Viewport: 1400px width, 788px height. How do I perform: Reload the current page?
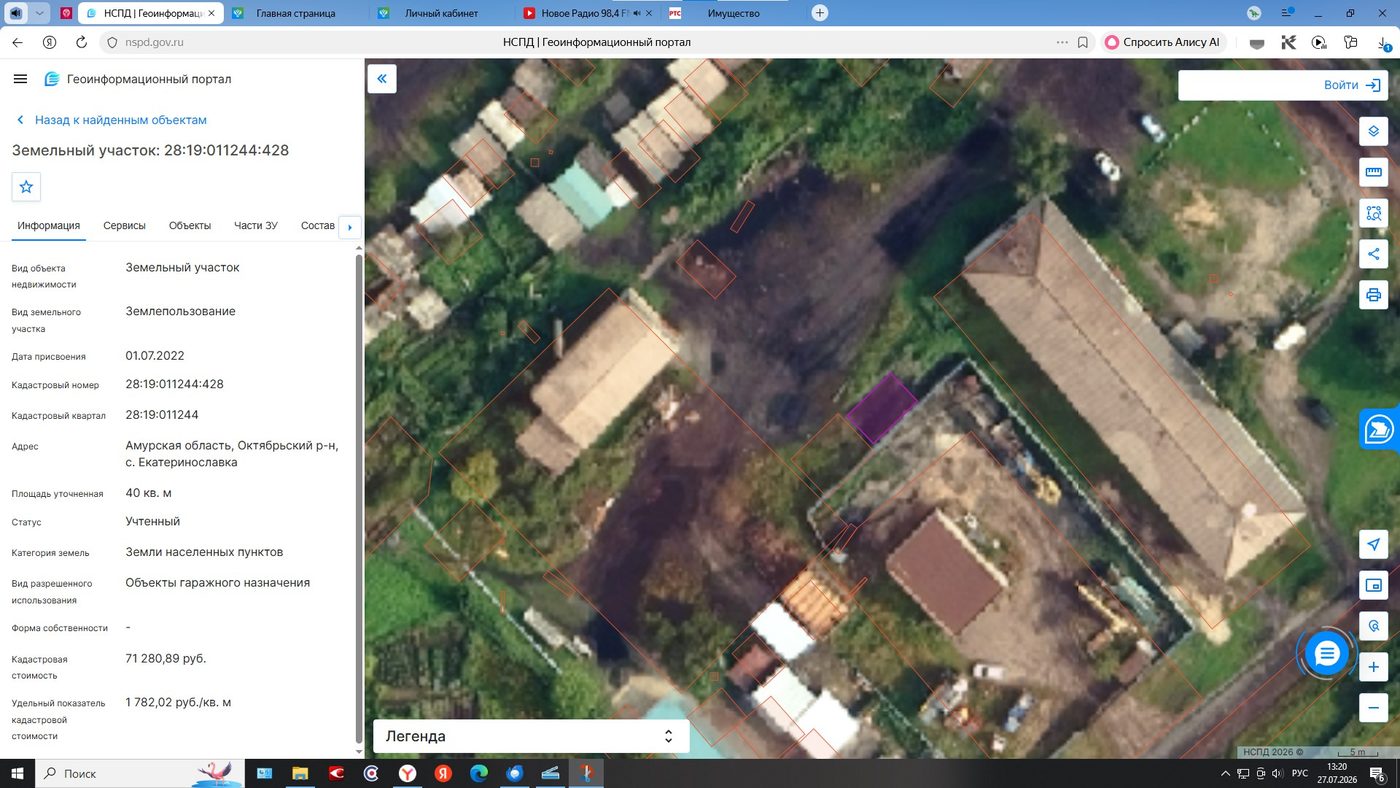coord(82,42)
